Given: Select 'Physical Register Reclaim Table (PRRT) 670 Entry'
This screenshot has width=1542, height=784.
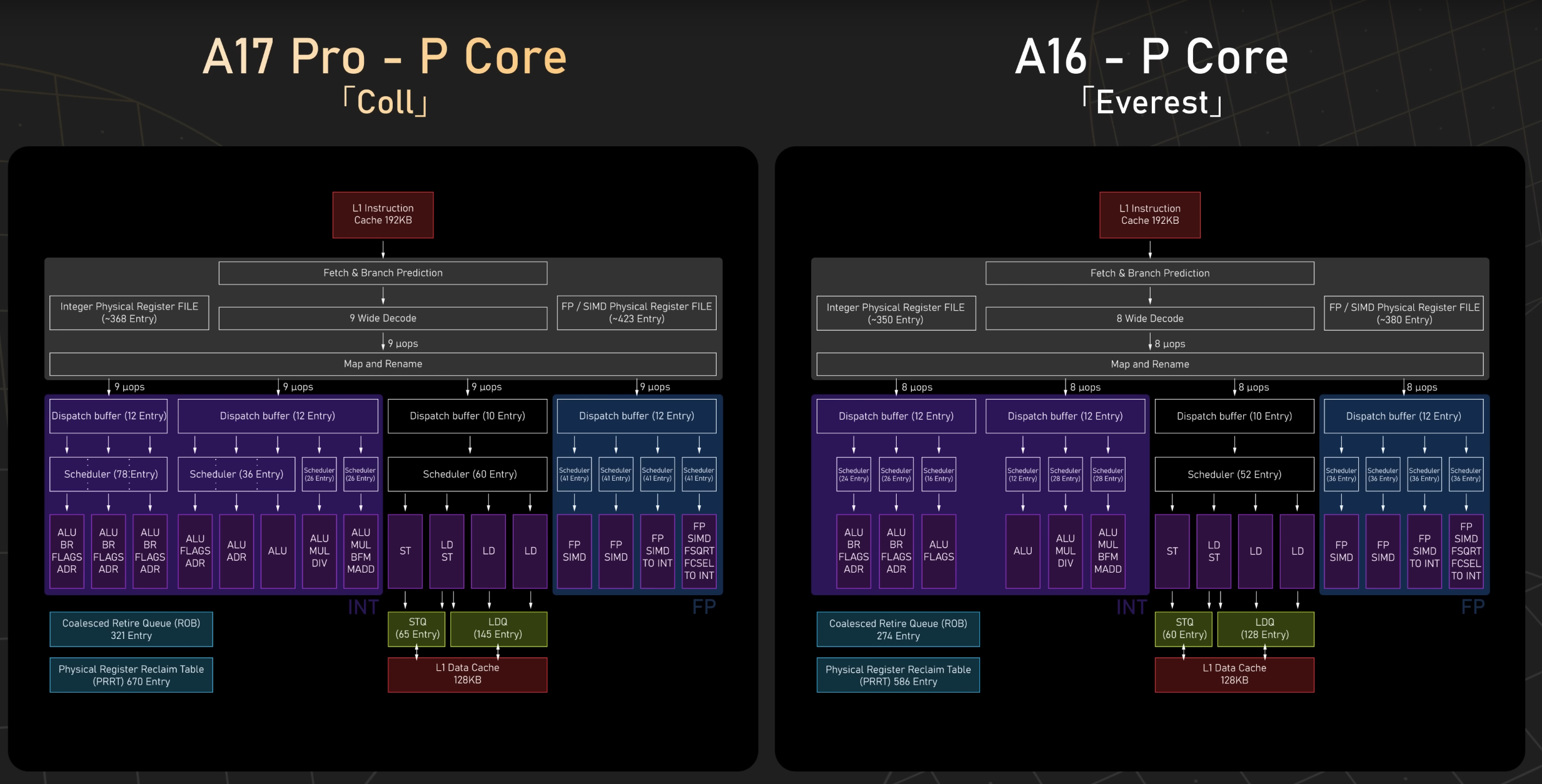Looking at the screenshot, I should 131,675.
